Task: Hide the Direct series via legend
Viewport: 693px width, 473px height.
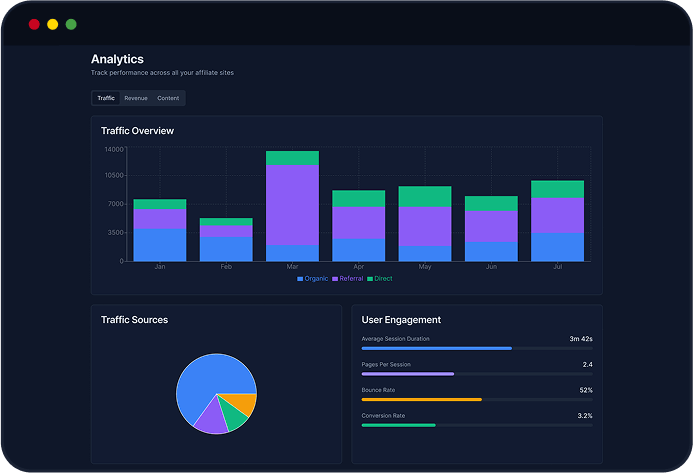Action: (379, 278)
